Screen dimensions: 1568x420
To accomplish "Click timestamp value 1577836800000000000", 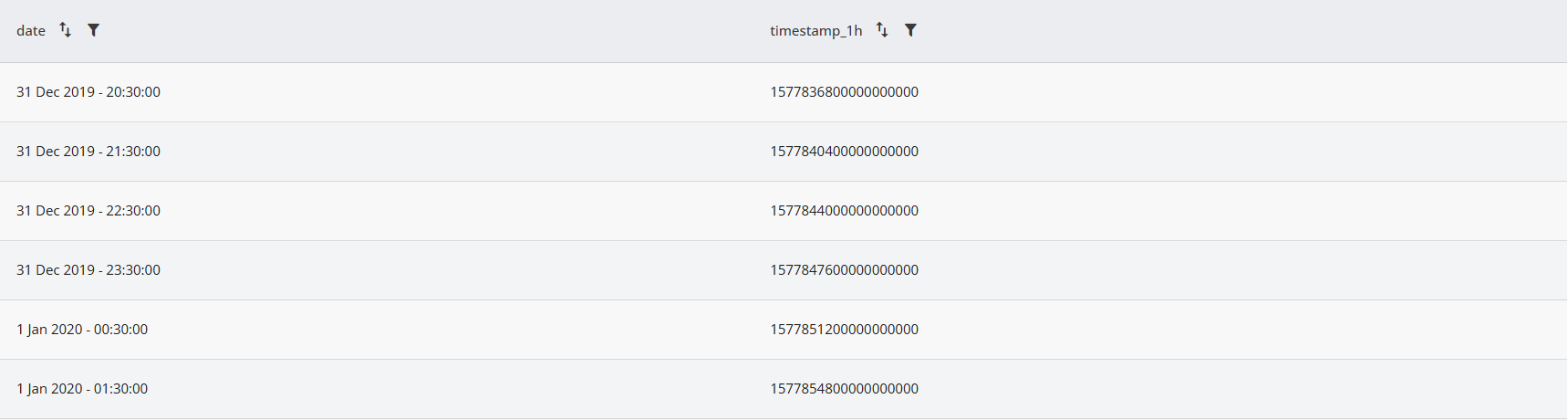I will coord(844,92).
